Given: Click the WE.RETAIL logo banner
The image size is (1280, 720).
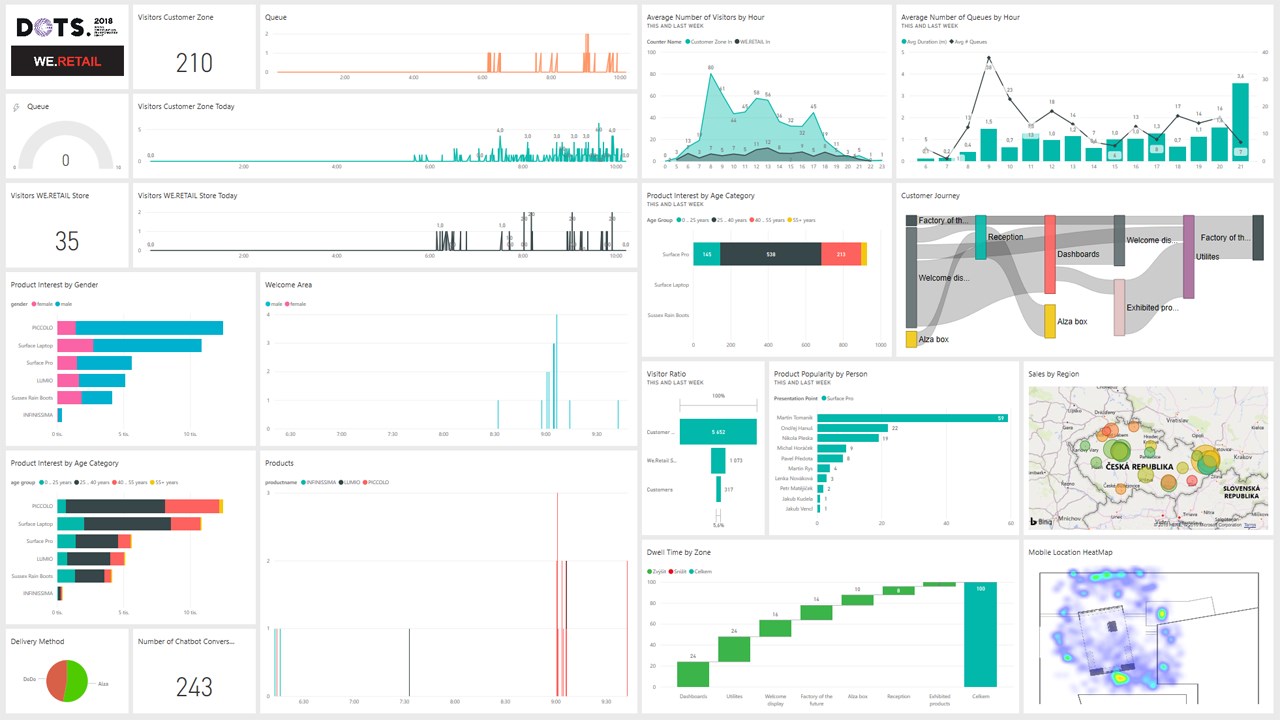Looking at the screenshot, I should click(x=68, y=61).
